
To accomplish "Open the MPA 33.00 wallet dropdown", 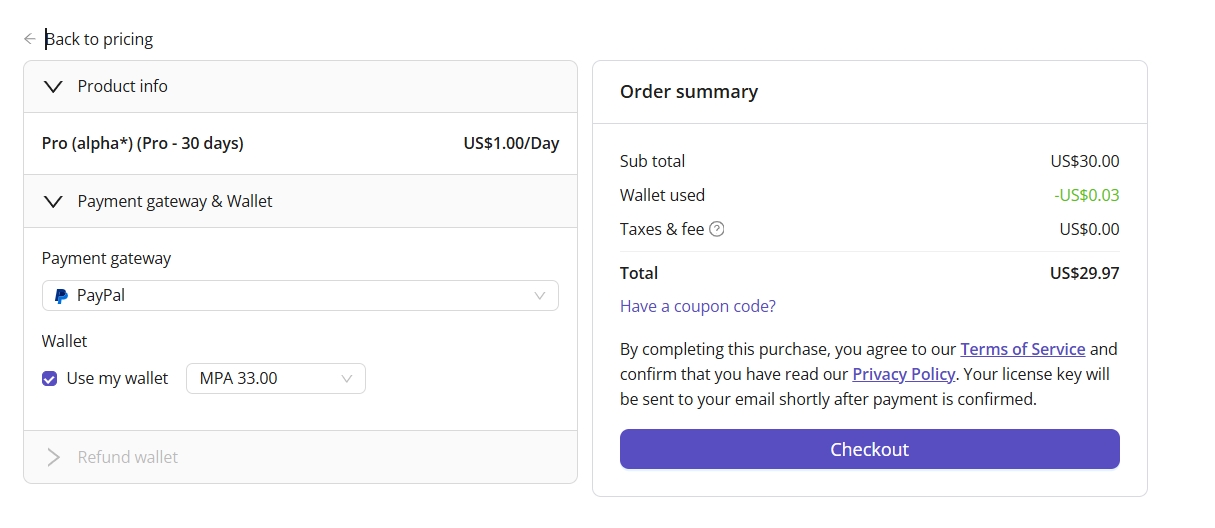I will (x=275, y=379).
